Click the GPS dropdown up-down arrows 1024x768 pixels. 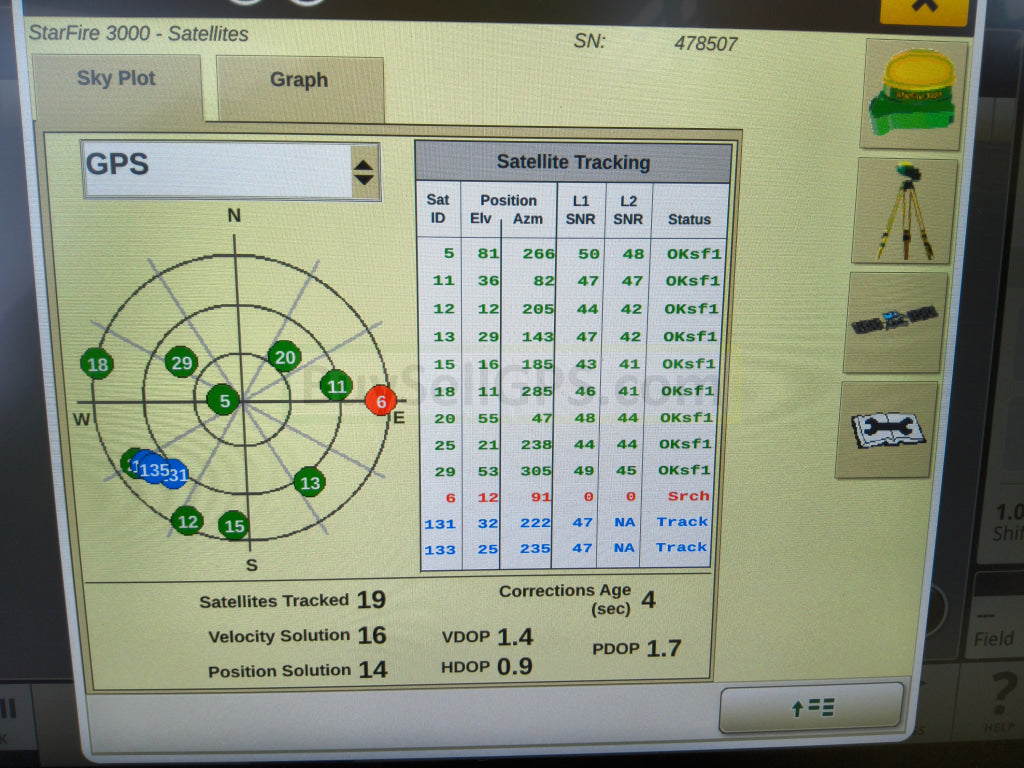click(x=364, y=171)
